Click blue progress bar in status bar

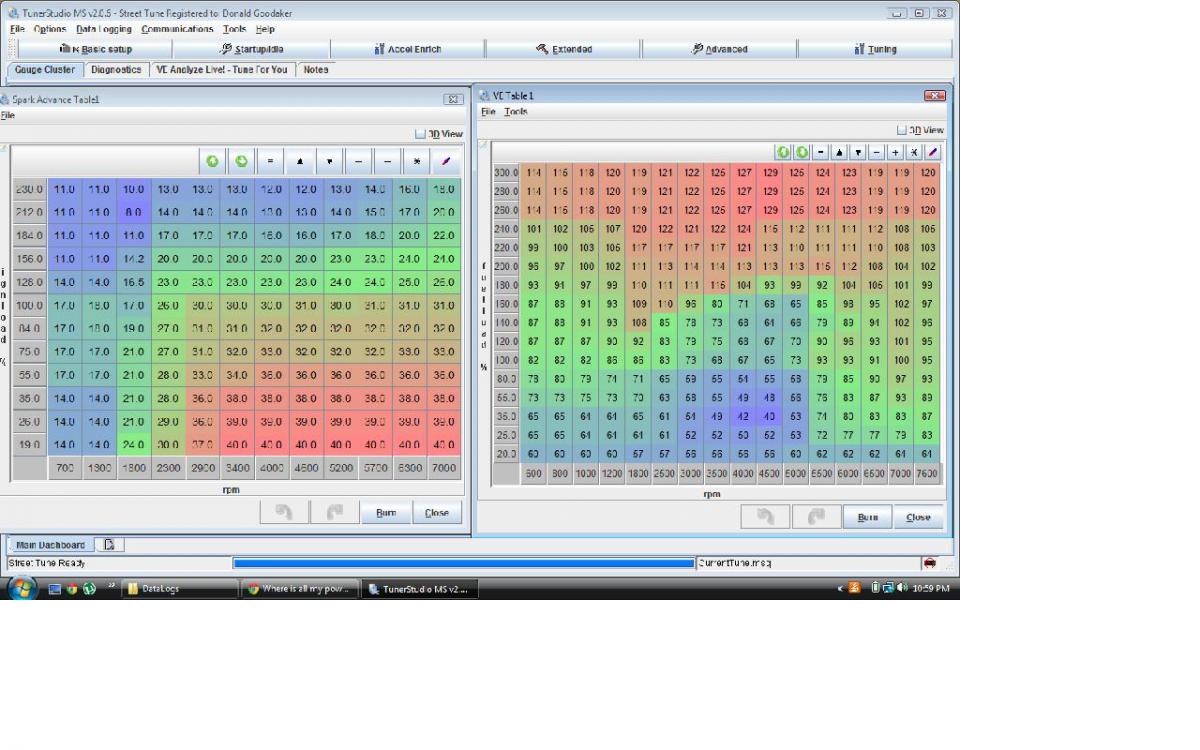(x=464, y=564)
